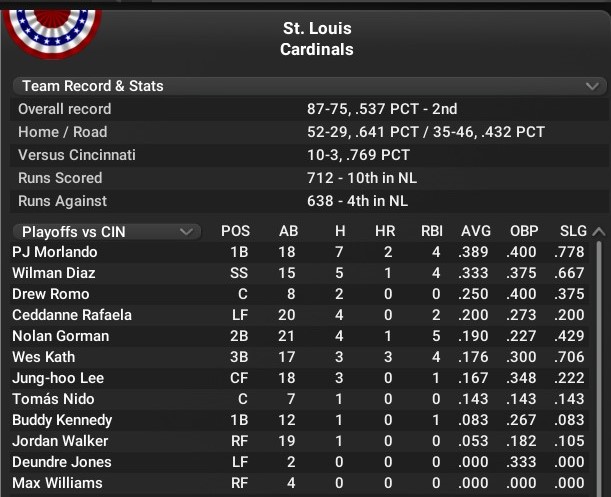View Jordan Walker's player details
Screen dimensions: 611x497
60,441
